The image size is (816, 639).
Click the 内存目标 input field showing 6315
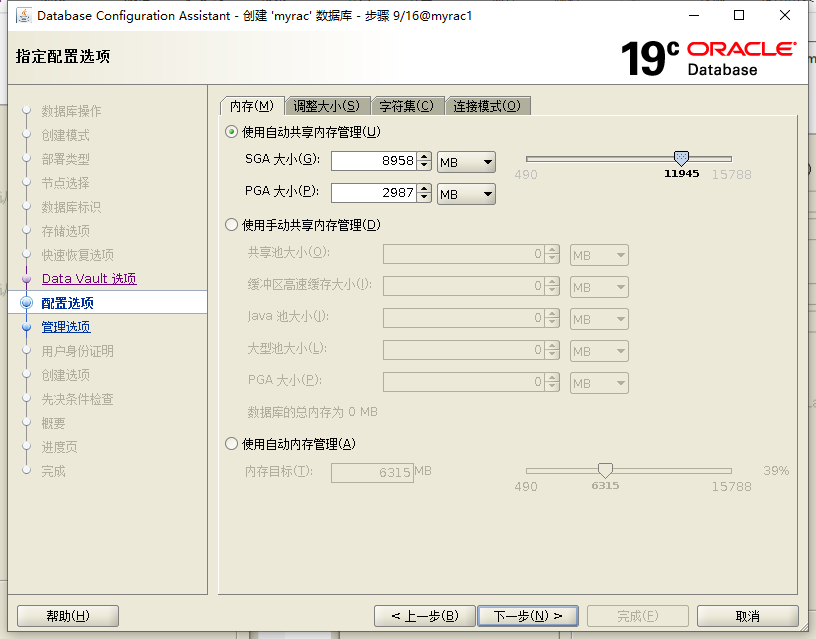tap(373, 472)
